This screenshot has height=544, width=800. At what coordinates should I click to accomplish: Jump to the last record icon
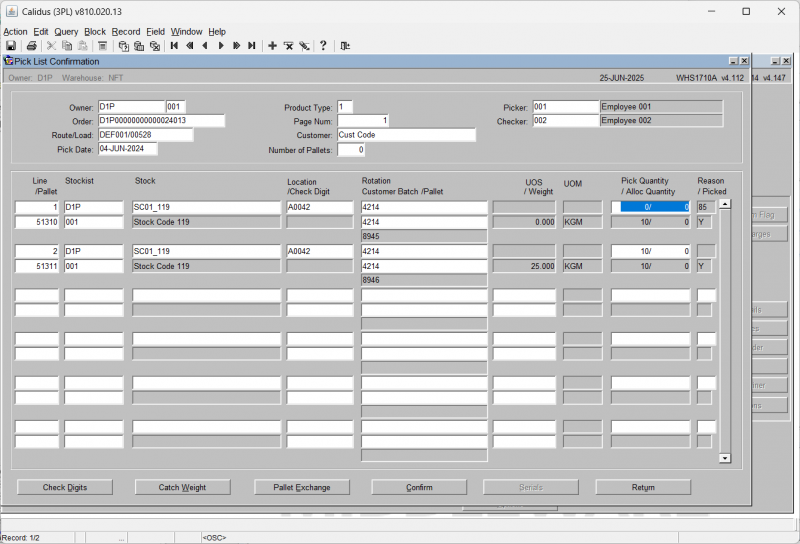click(x=252, y=46)
